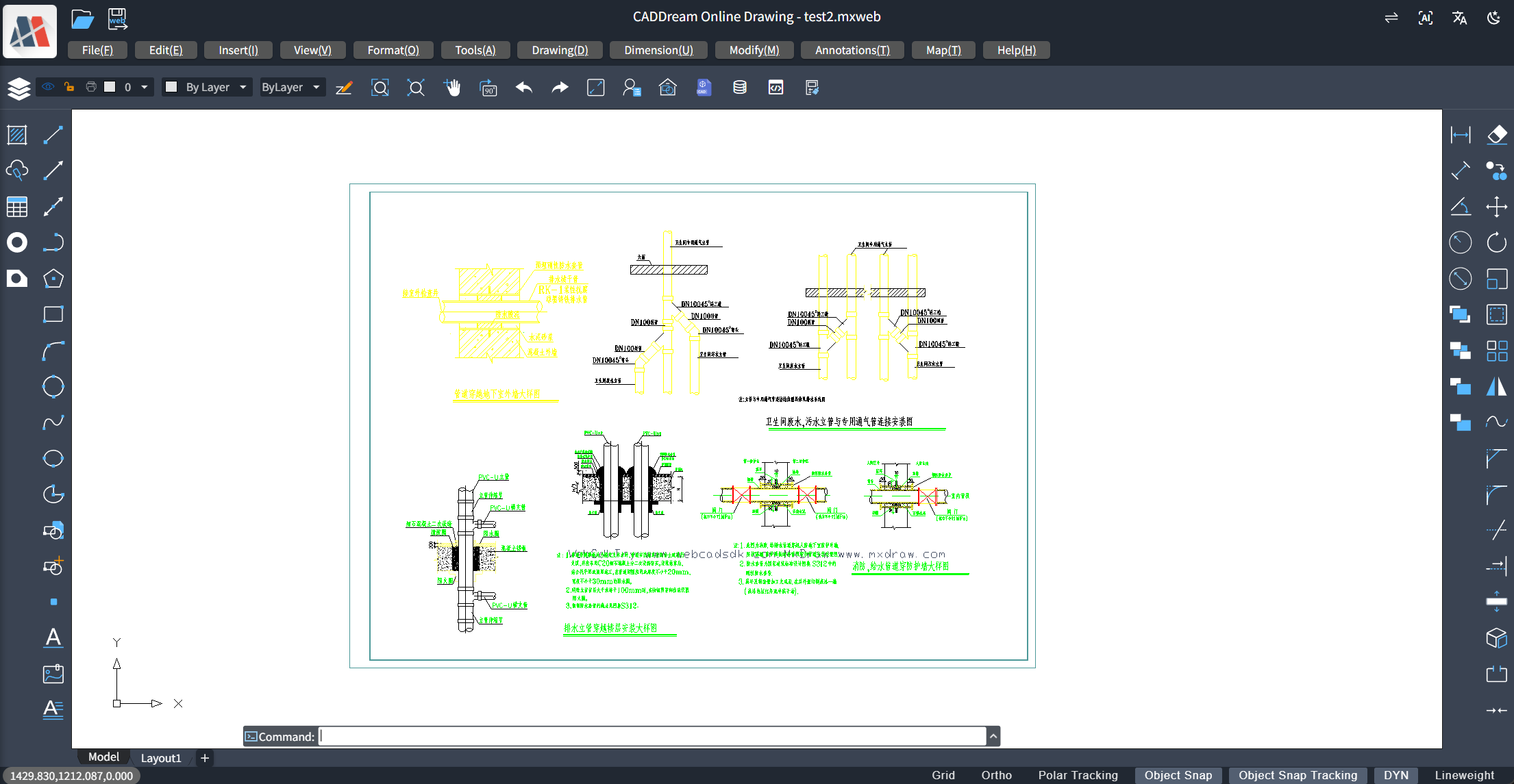Expand the layer 0 dropdown

click(x=145, y=87)
